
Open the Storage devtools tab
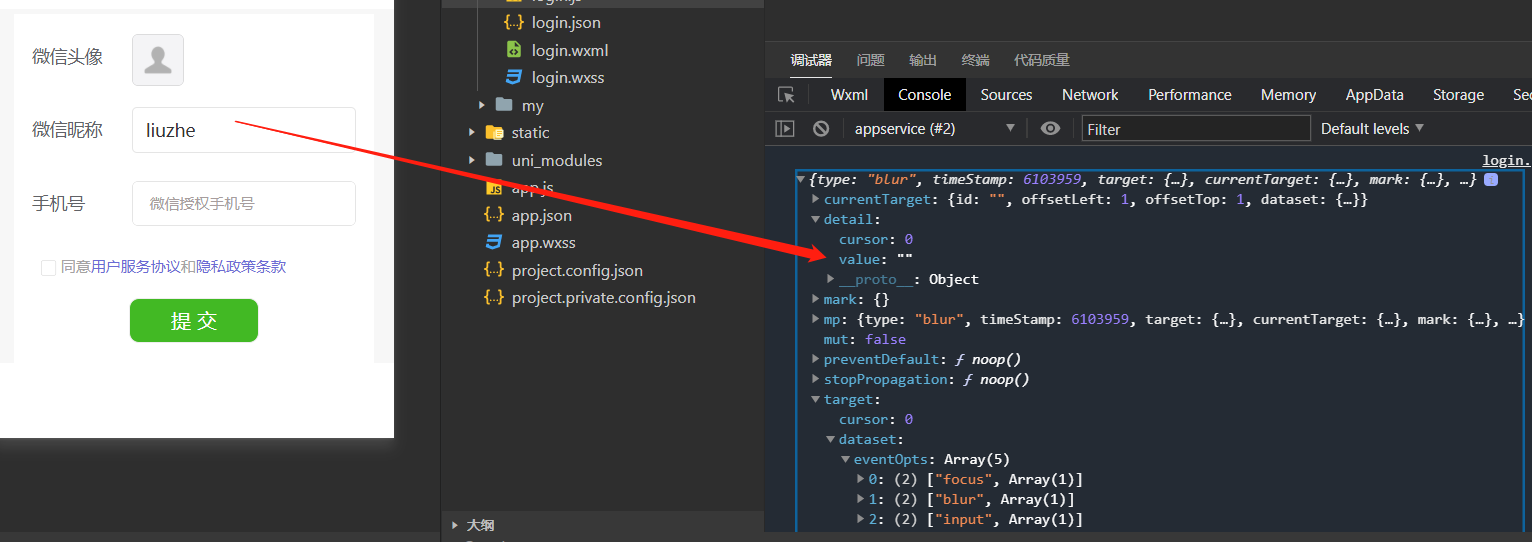pyautogui.click(x=1458, y=95)
